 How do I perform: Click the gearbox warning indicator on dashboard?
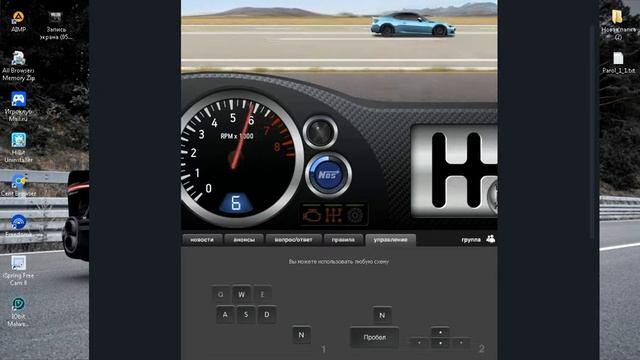click(x=333, y=215)
